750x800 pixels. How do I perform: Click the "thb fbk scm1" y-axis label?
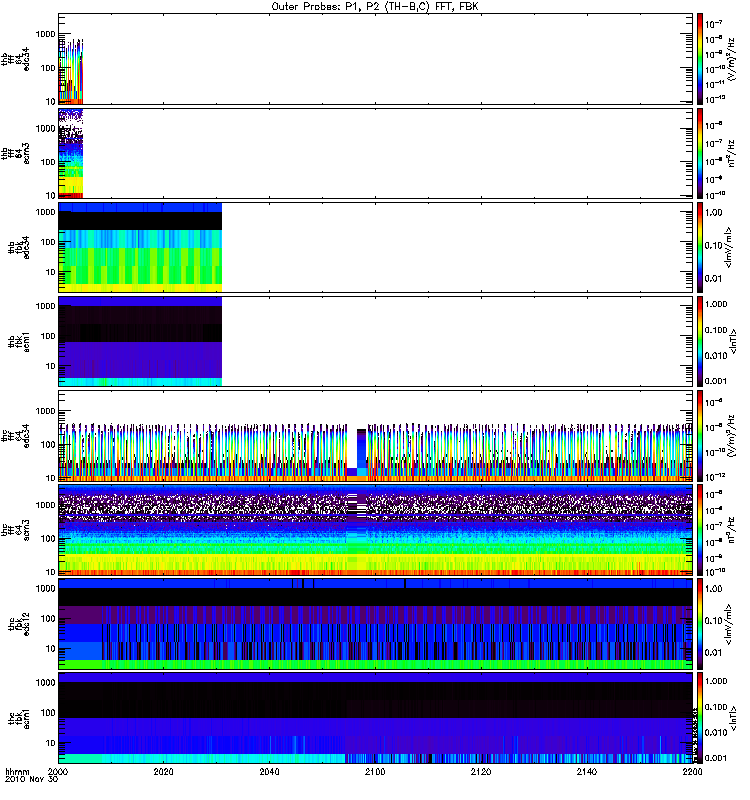(x=19, y=341)
